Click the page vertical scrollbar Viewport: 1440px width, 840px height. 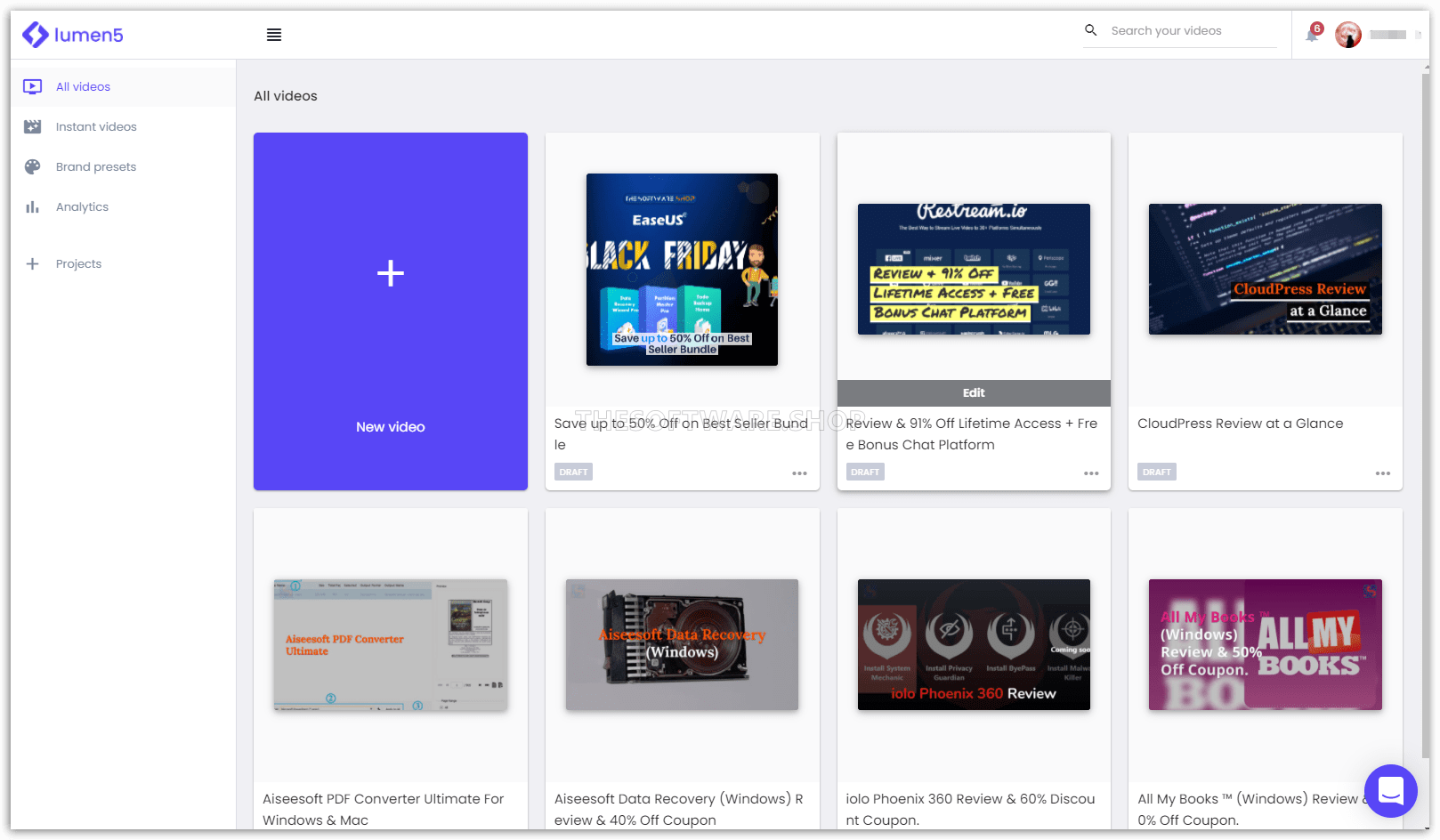[1425, 400]
